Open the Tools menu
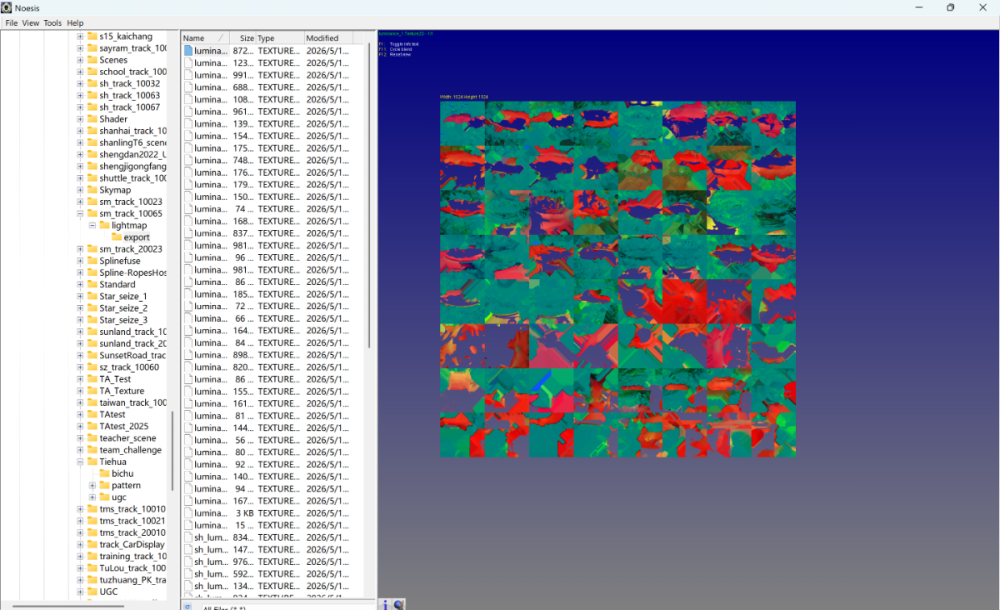 click(x=52, y=23)
